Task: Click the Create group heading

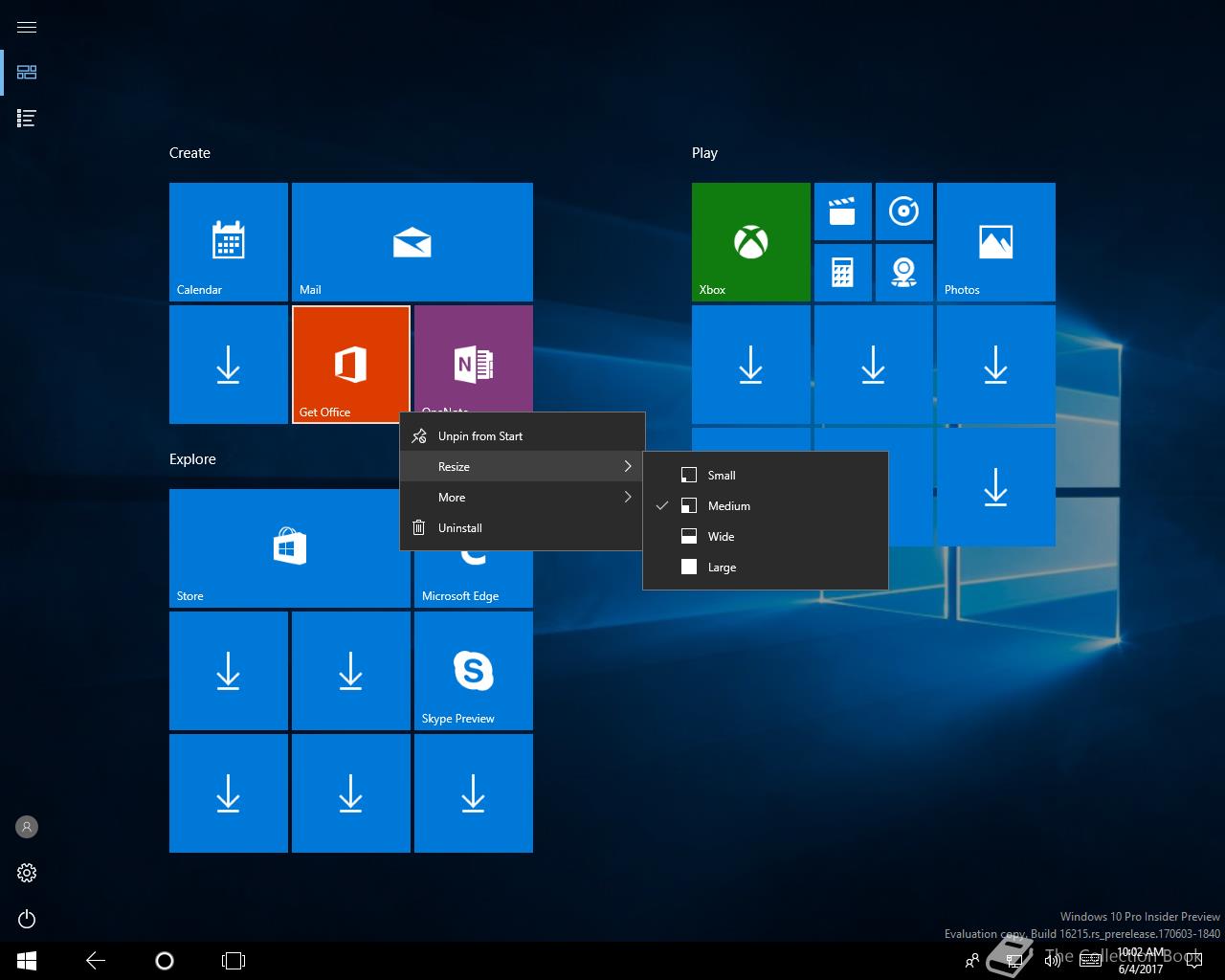Action: pyautogui.click(x=189, y=153)
